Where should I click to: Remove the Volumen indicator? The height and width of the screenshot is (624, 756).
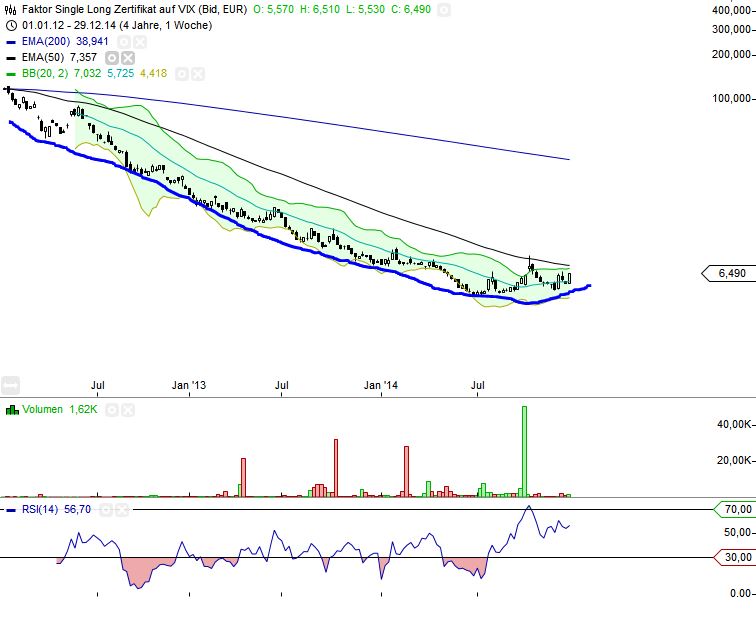[128, 410]
